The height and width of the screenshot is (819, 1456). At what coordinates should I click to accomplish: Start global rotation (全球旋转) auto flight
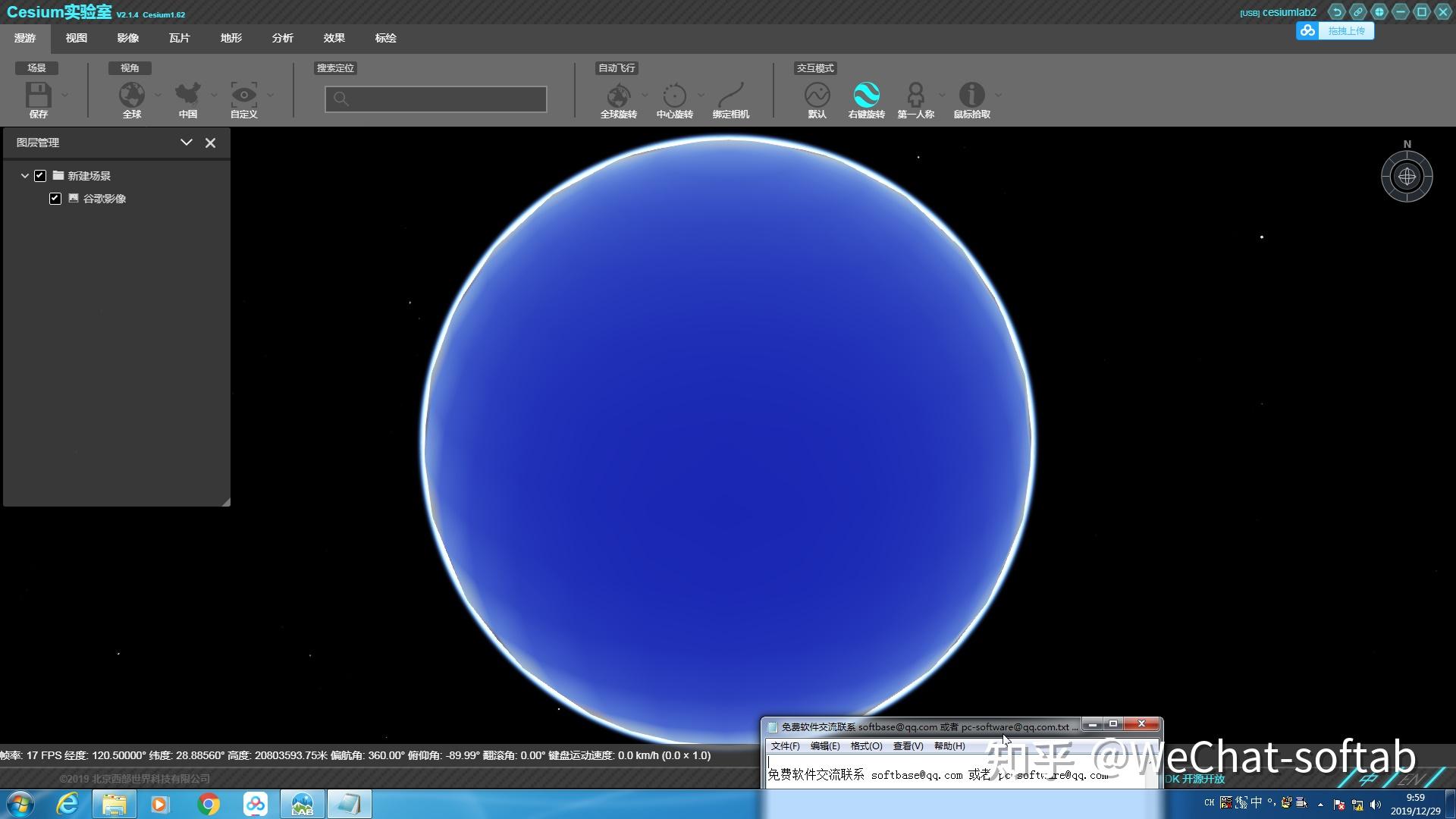pos(618,96)
